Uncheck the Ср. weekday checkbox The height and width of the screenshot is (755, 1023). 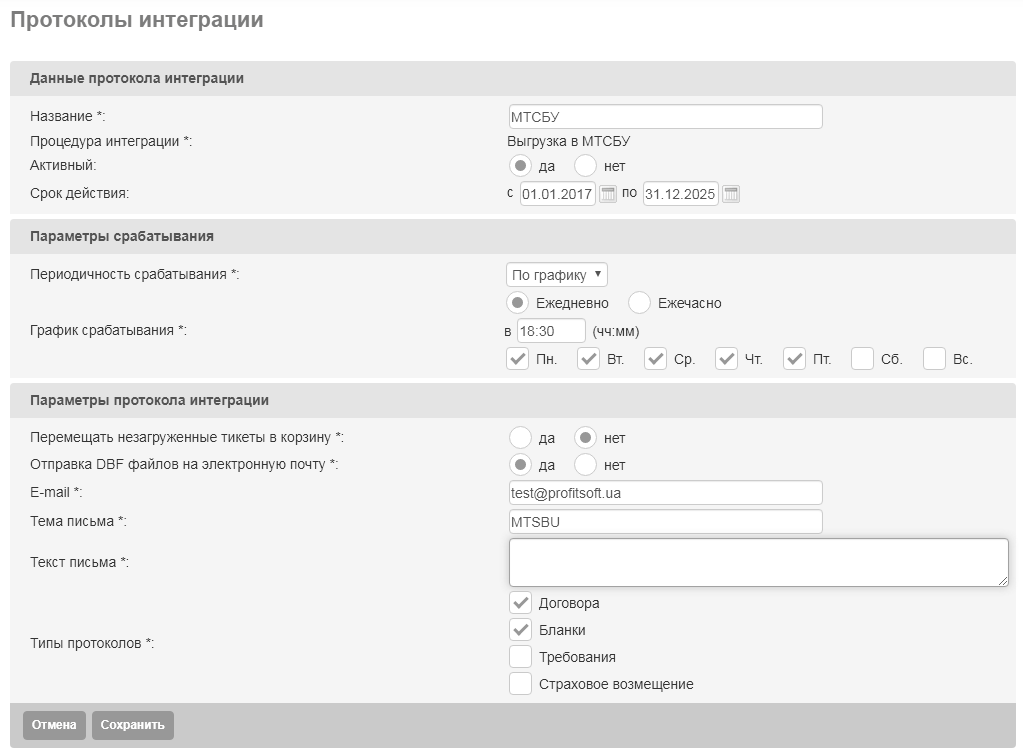coord(655,359)
